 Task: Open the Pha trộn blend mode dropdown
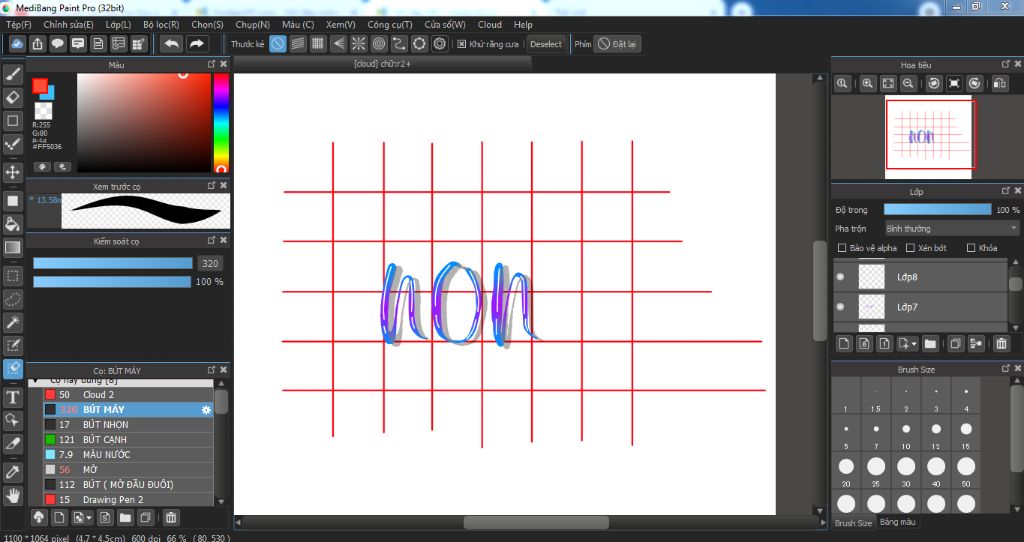click(952, 229)
